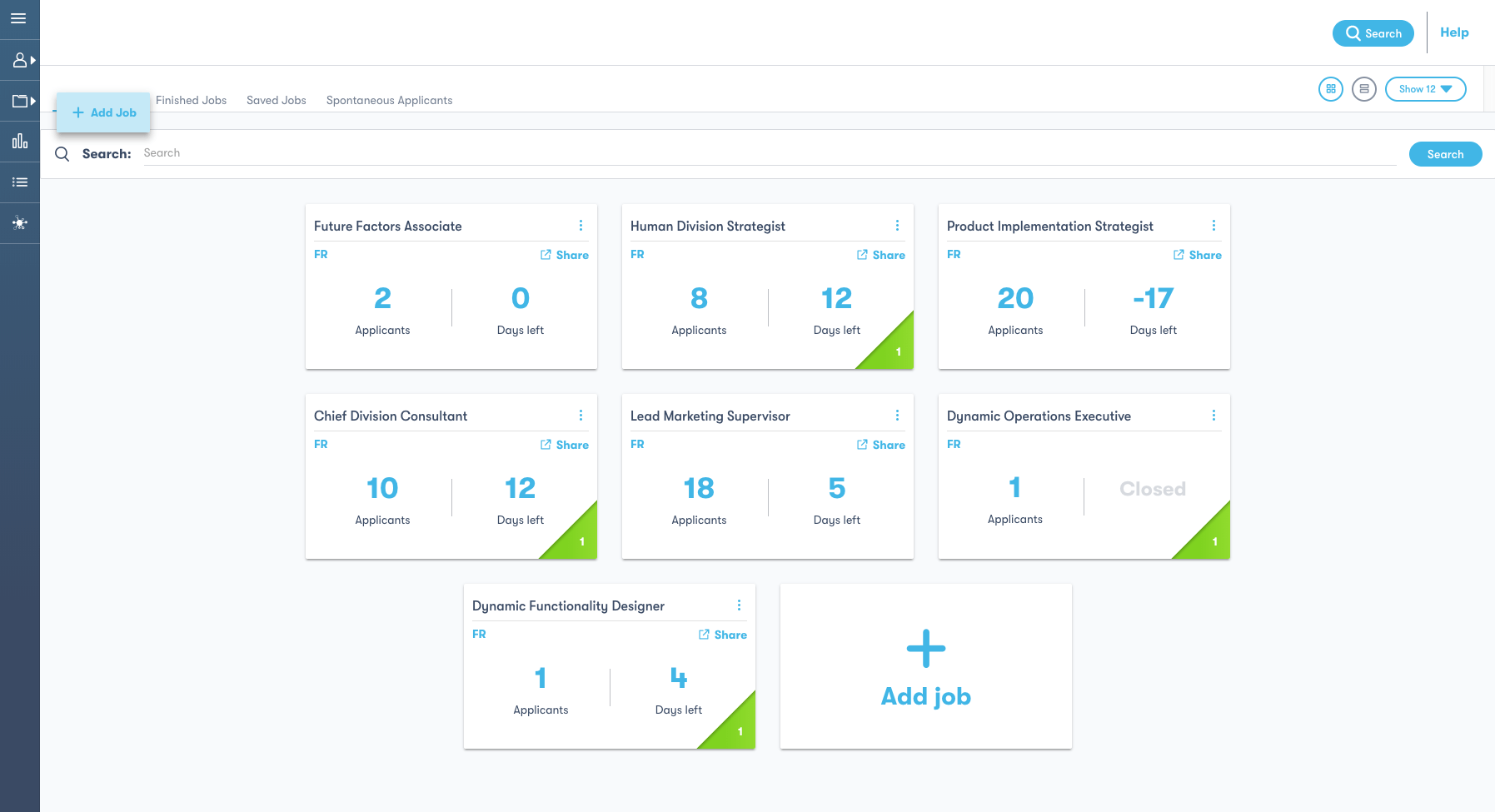Viewport: 1495px width, 812px height.
Task: Open options menu for Product Implementation Strategist
Action: click(x=1213, y=226)
